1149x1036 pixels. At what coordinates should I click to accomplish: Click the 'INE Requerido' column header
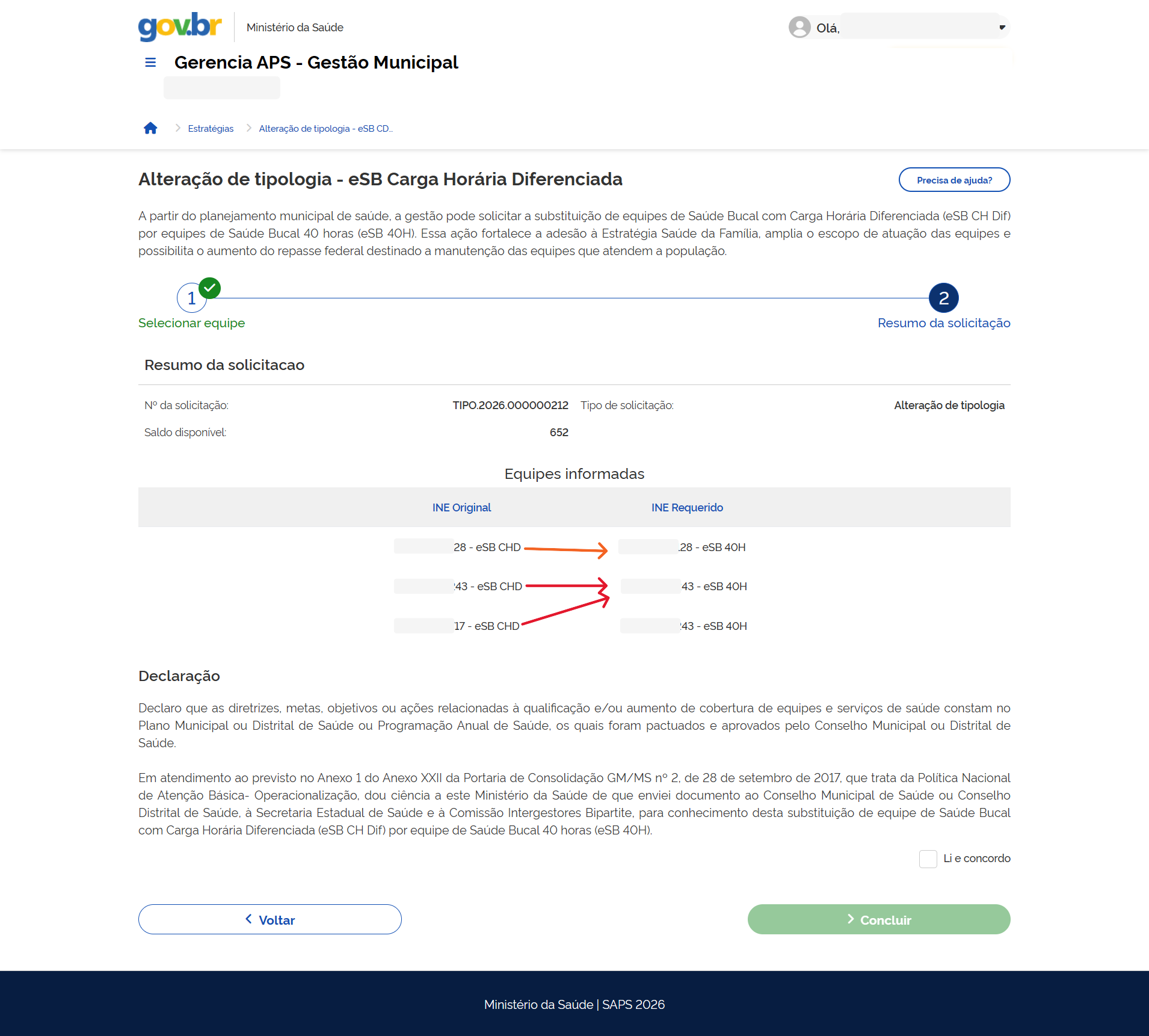click(687, 507)
